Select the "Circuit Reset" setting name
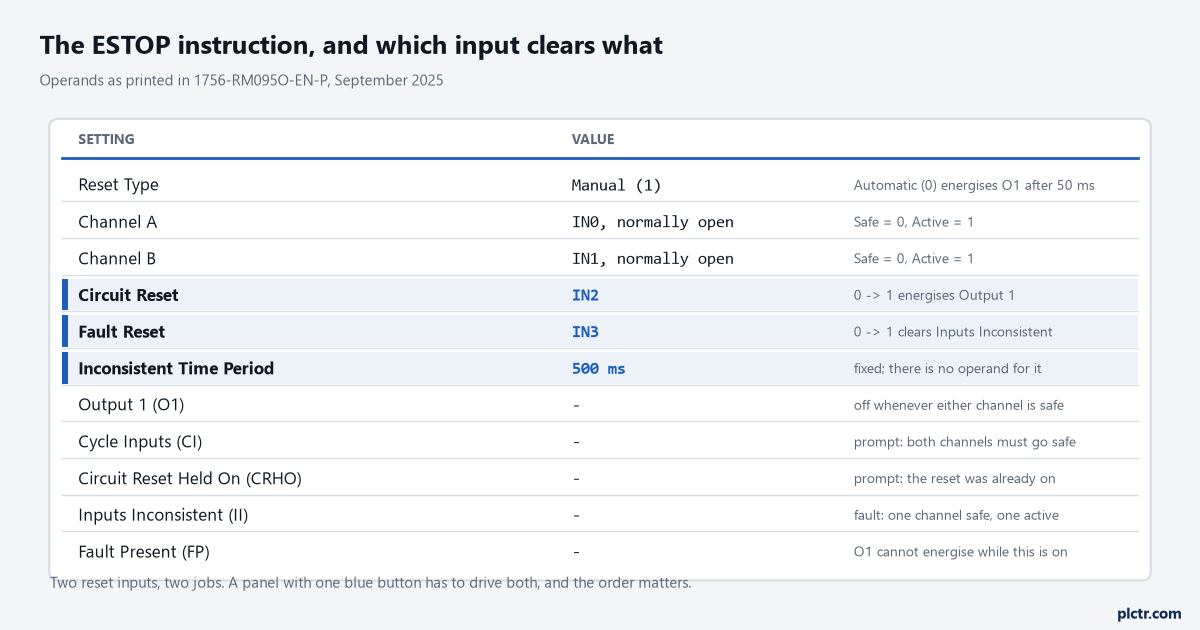 coord(128,295)
